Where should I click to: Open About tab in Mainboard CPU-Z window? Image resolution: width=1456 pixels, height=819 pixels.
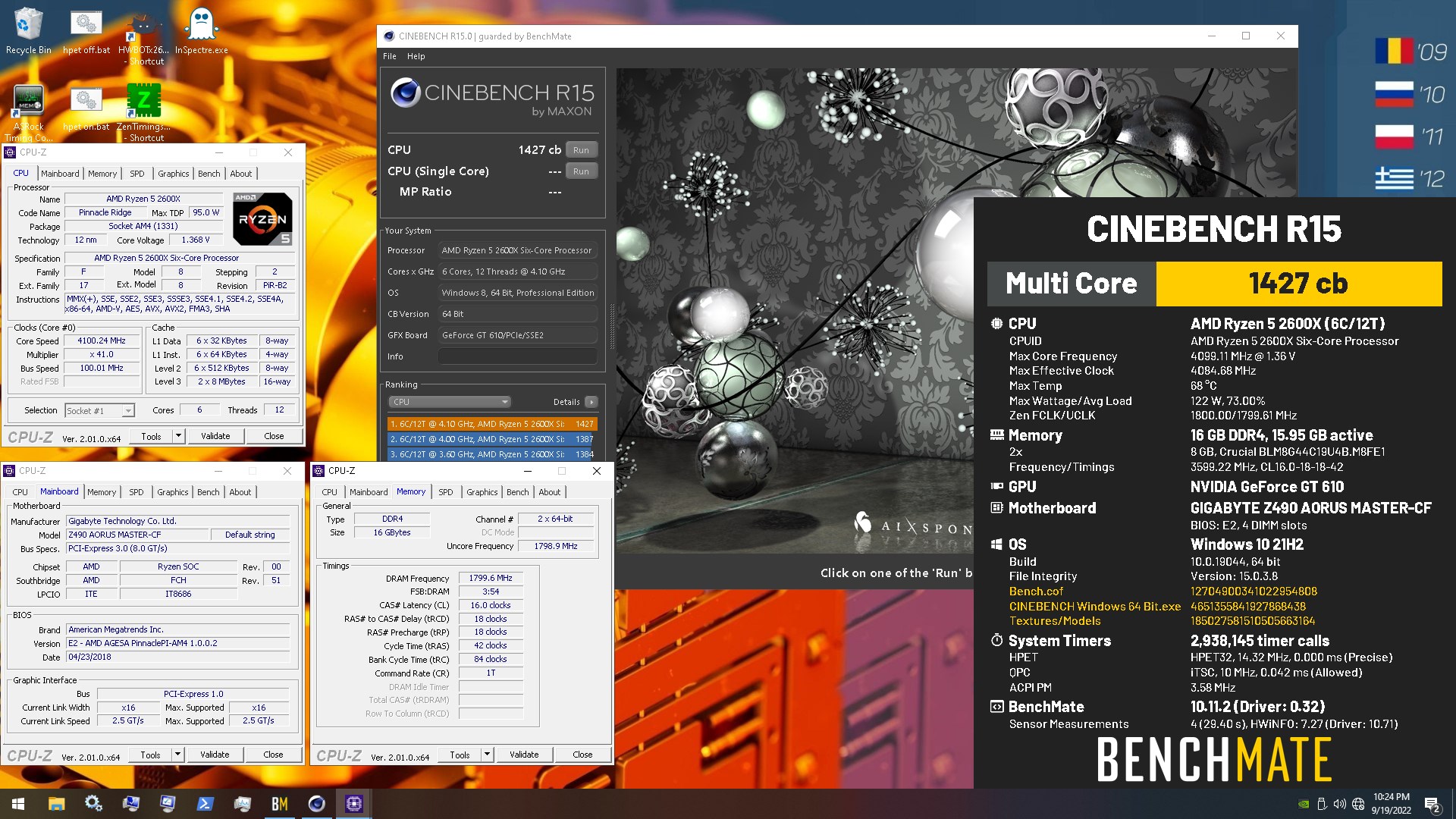pyautogui.click(x=240, y=492)
